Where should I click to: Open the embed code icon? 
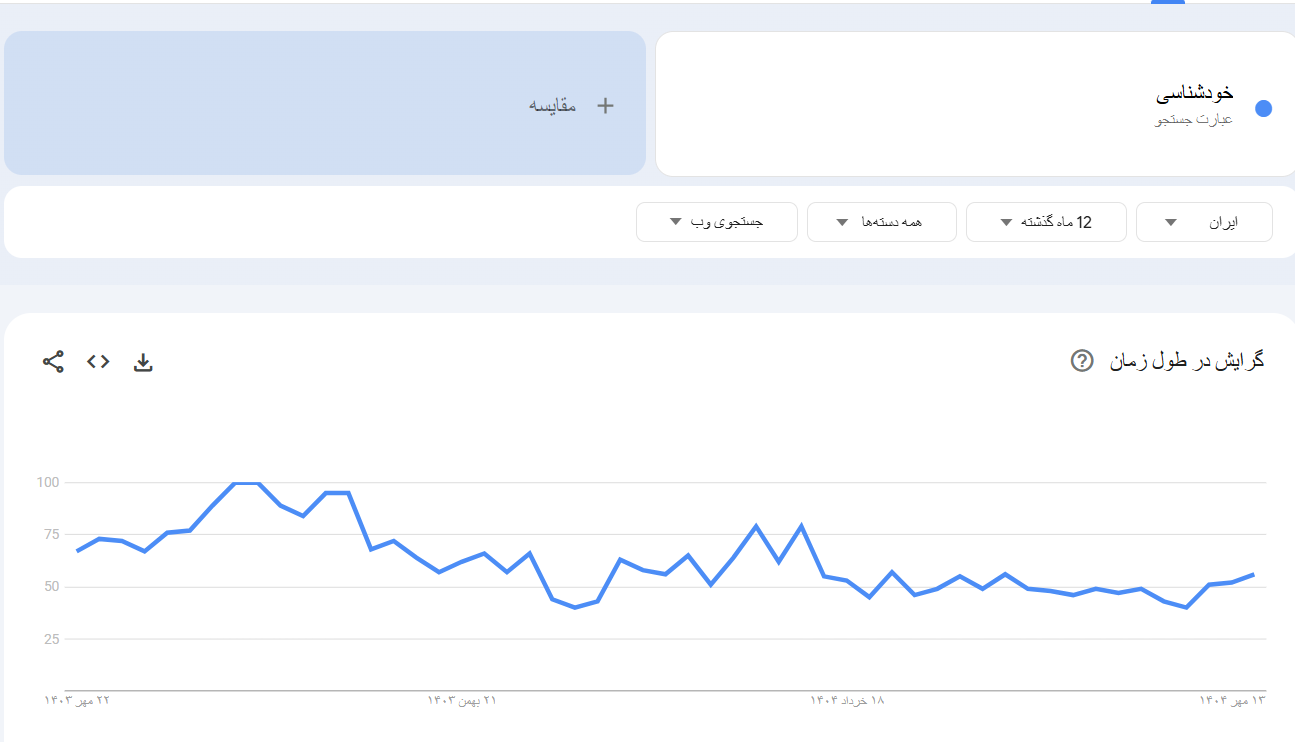(x=98, y=362)
